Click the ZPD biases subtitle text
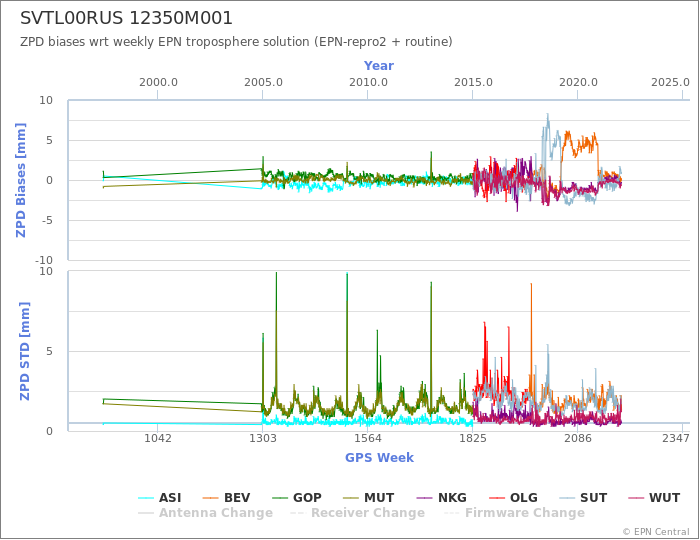700x540 pixels. click(x=236, y=42)
